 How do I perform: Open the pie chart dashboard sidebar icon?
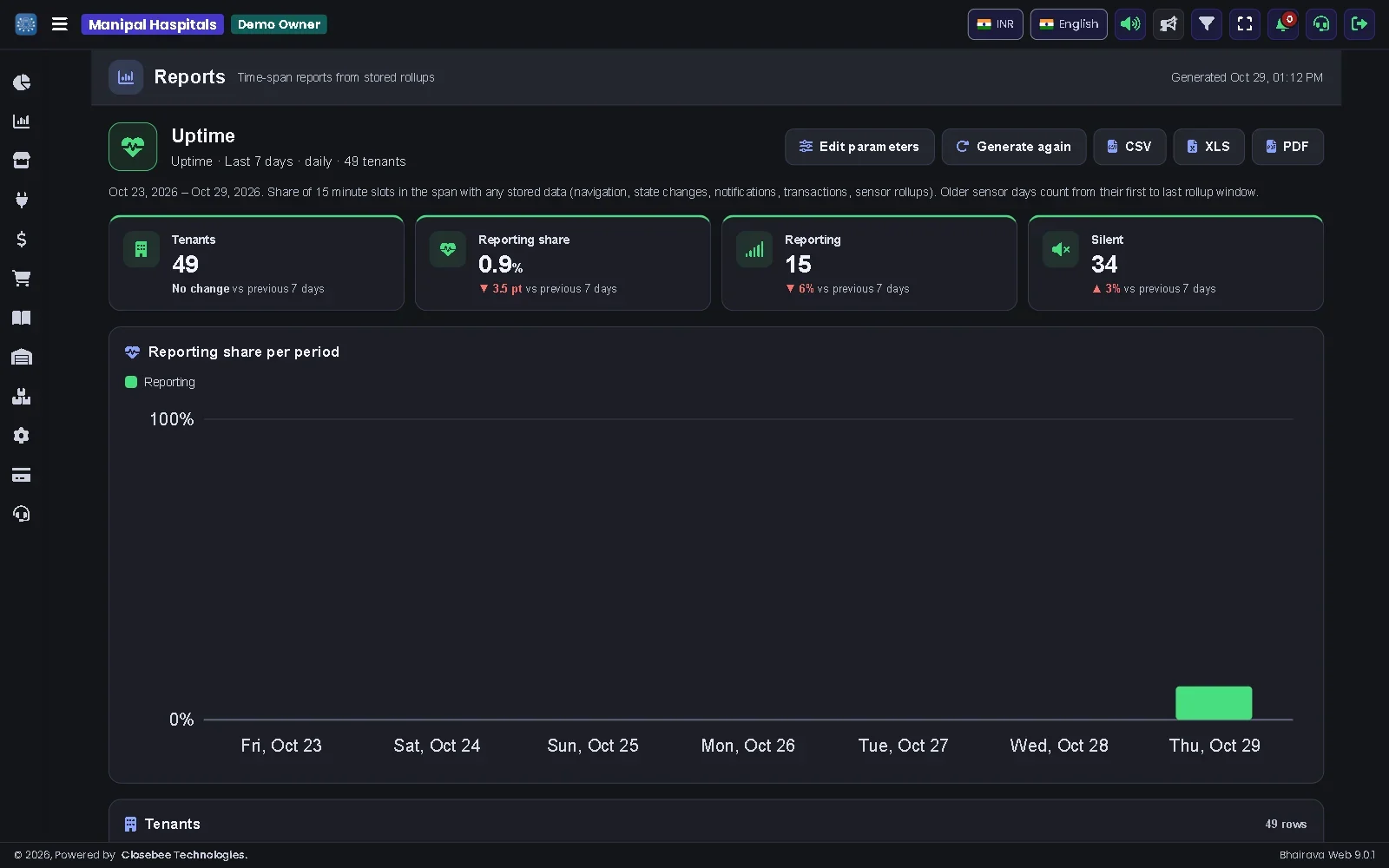(x=22, y=82)
